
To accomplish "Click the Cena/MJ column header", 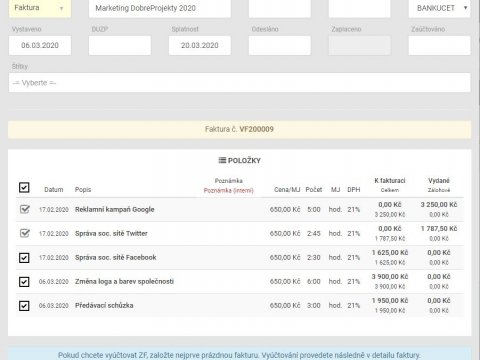I will pos(287,190).
